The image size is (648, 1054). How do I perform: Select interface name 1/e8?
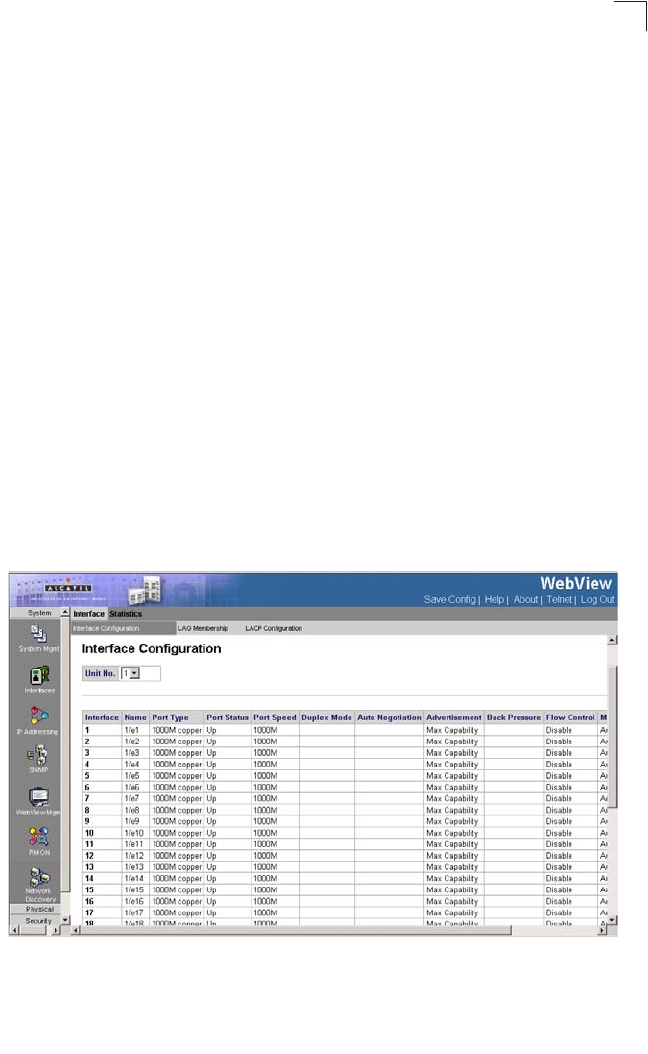132,810
